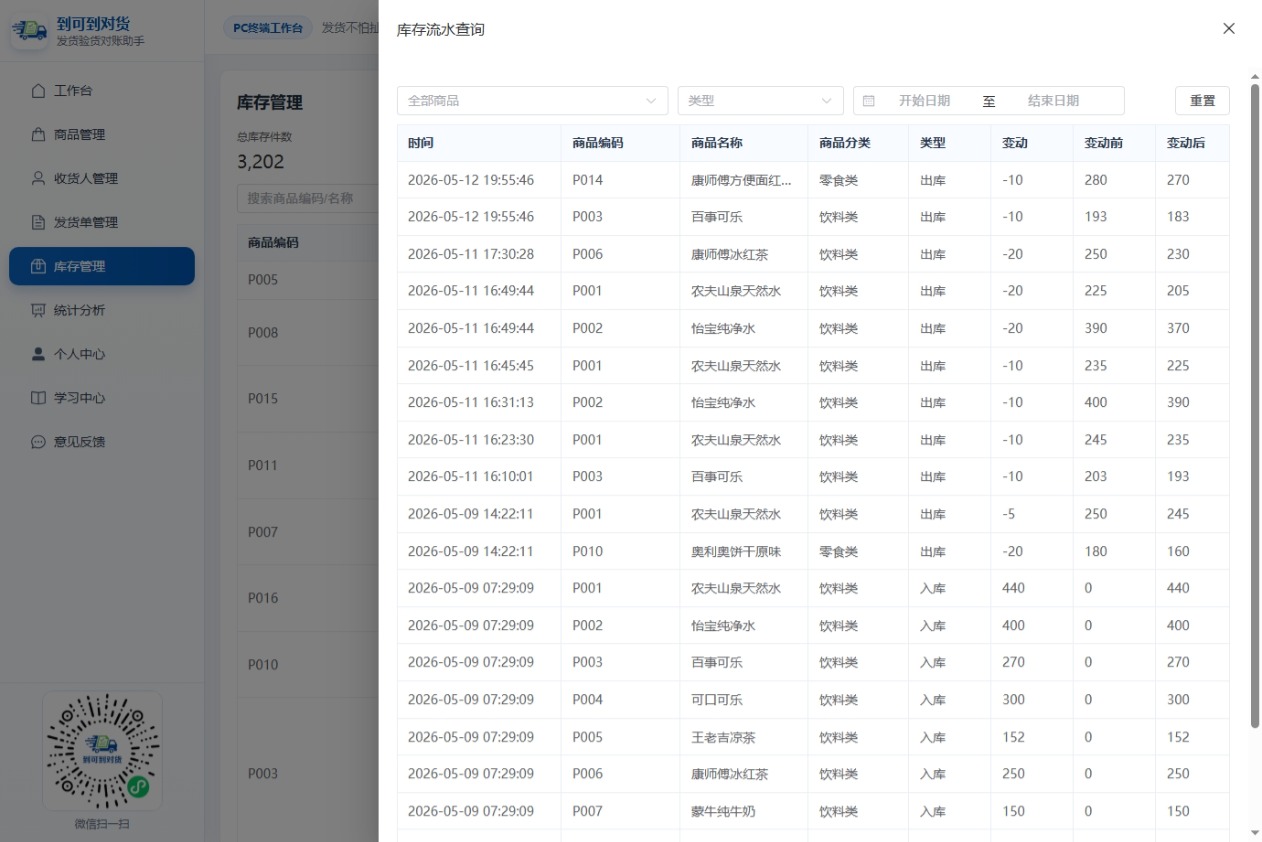Click P011 in background inventory list

point(263,465)
